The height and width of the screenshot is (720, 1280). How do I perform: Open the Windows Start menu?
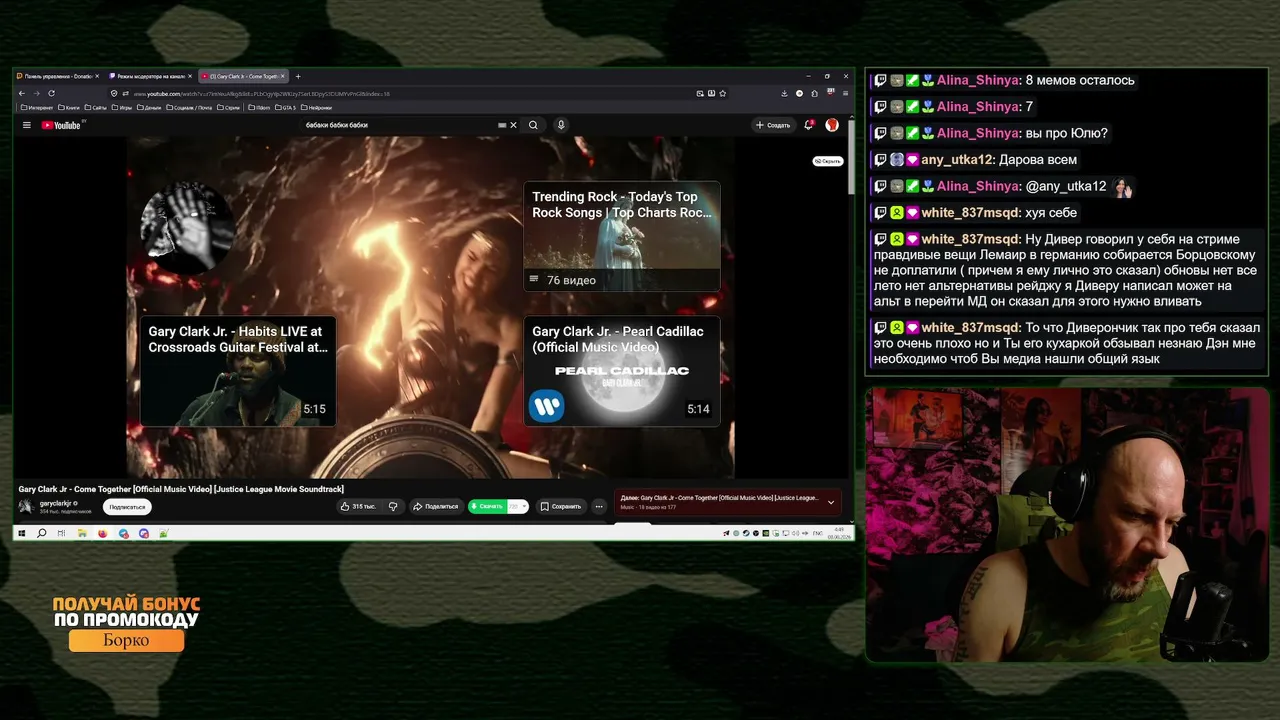point(22,533)
